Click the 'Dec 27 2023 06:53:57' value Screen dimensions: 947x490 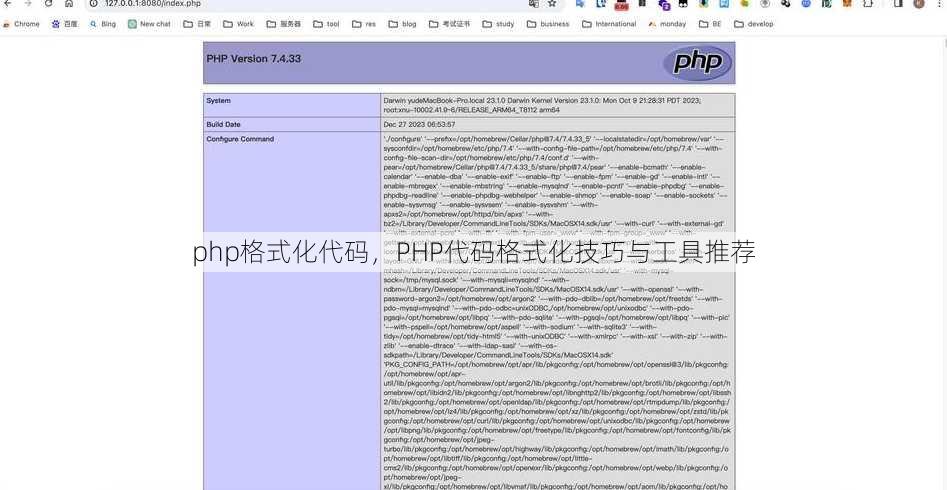[419, 124]
